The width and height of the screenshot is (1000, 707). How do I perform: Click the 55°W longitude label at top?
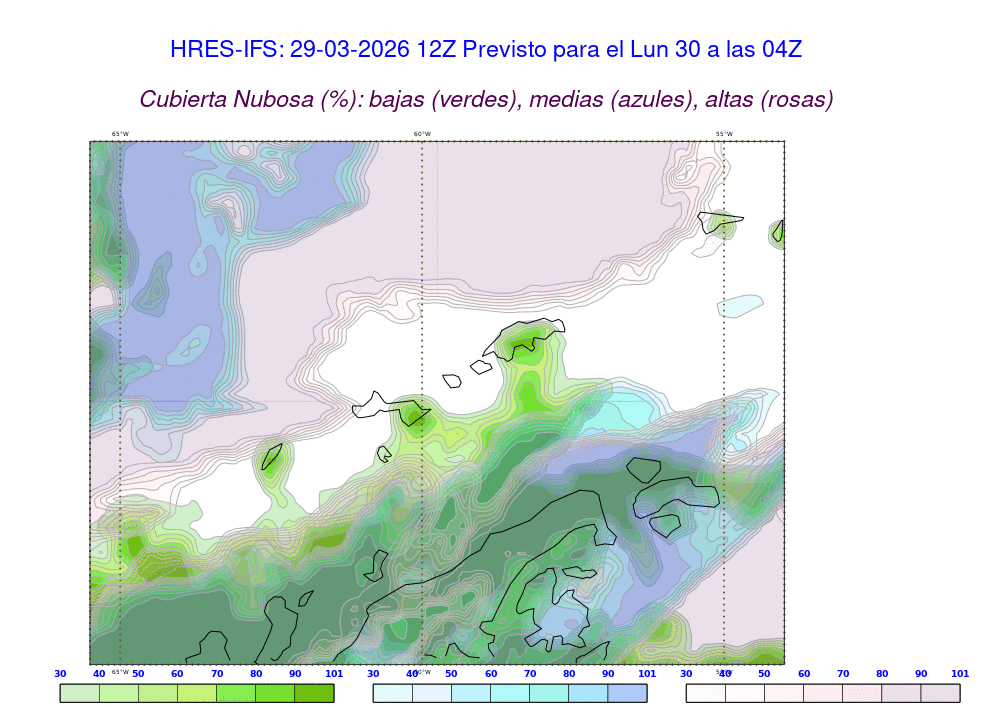pos(723,134)
